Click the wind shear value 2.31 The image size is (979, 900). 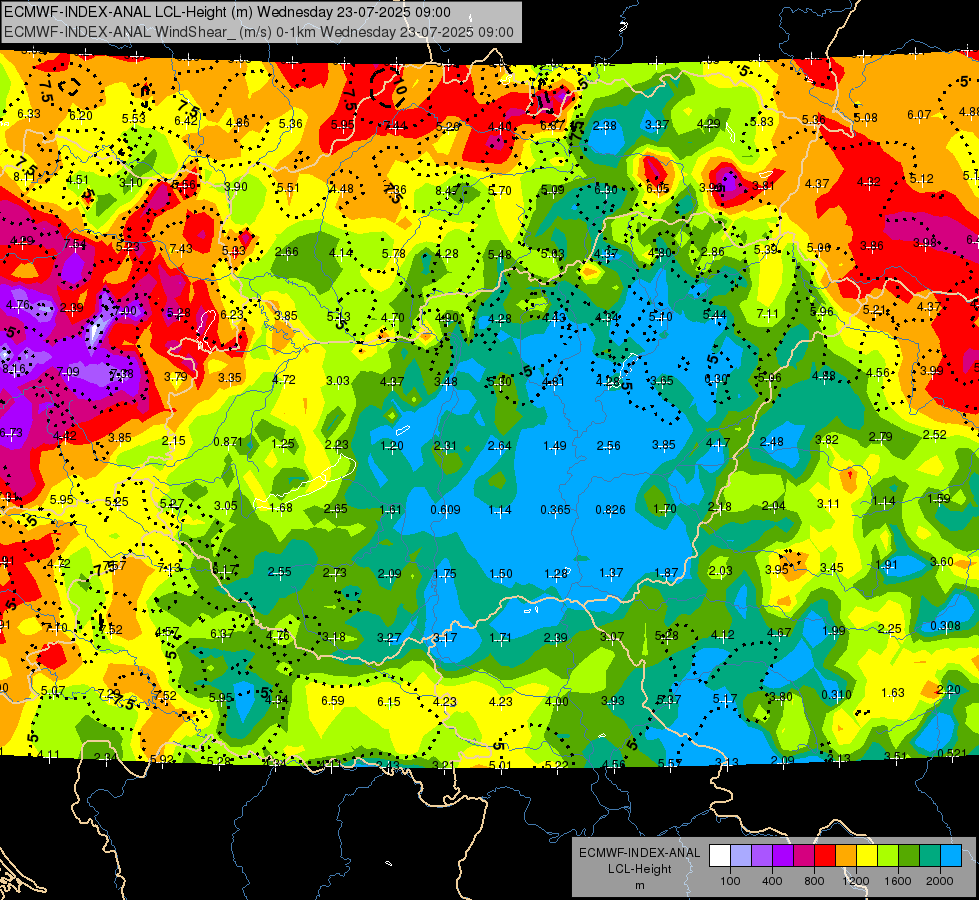445,446
